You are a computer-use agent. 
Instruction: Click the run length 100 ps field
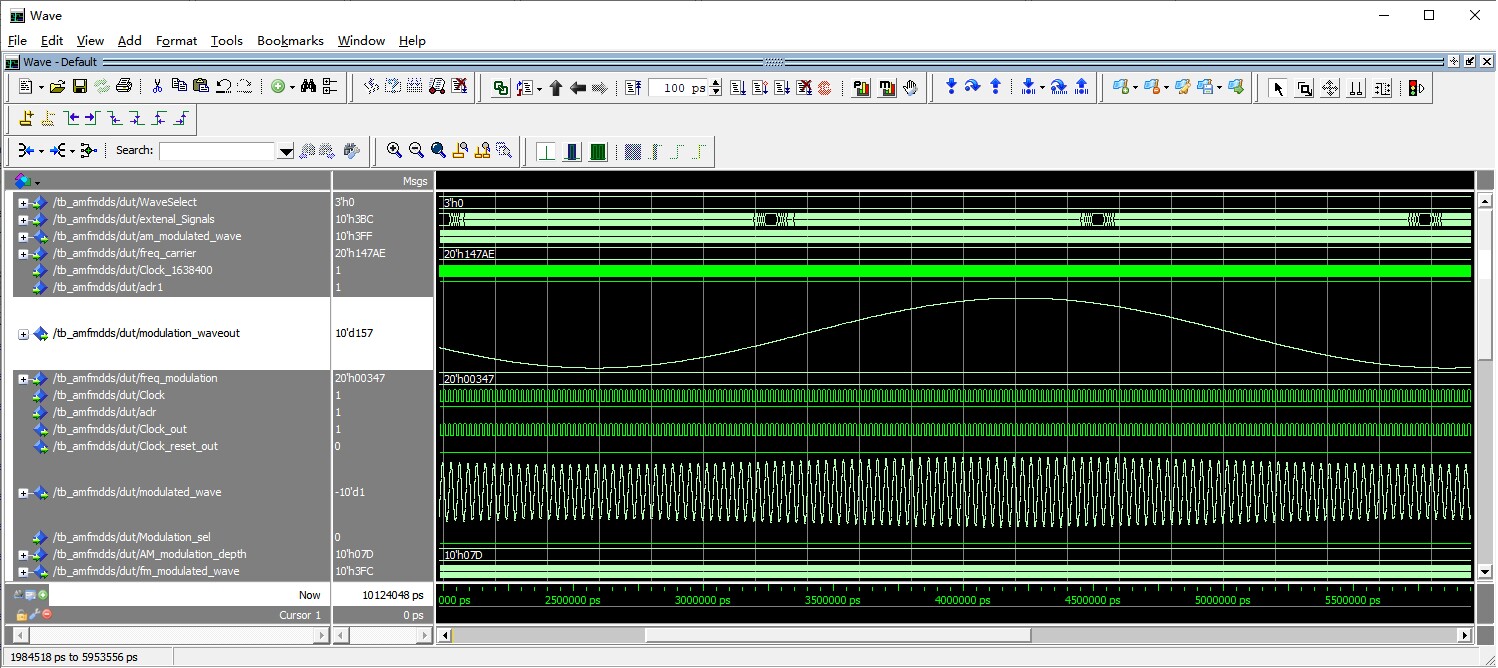[x=678, y=88]
